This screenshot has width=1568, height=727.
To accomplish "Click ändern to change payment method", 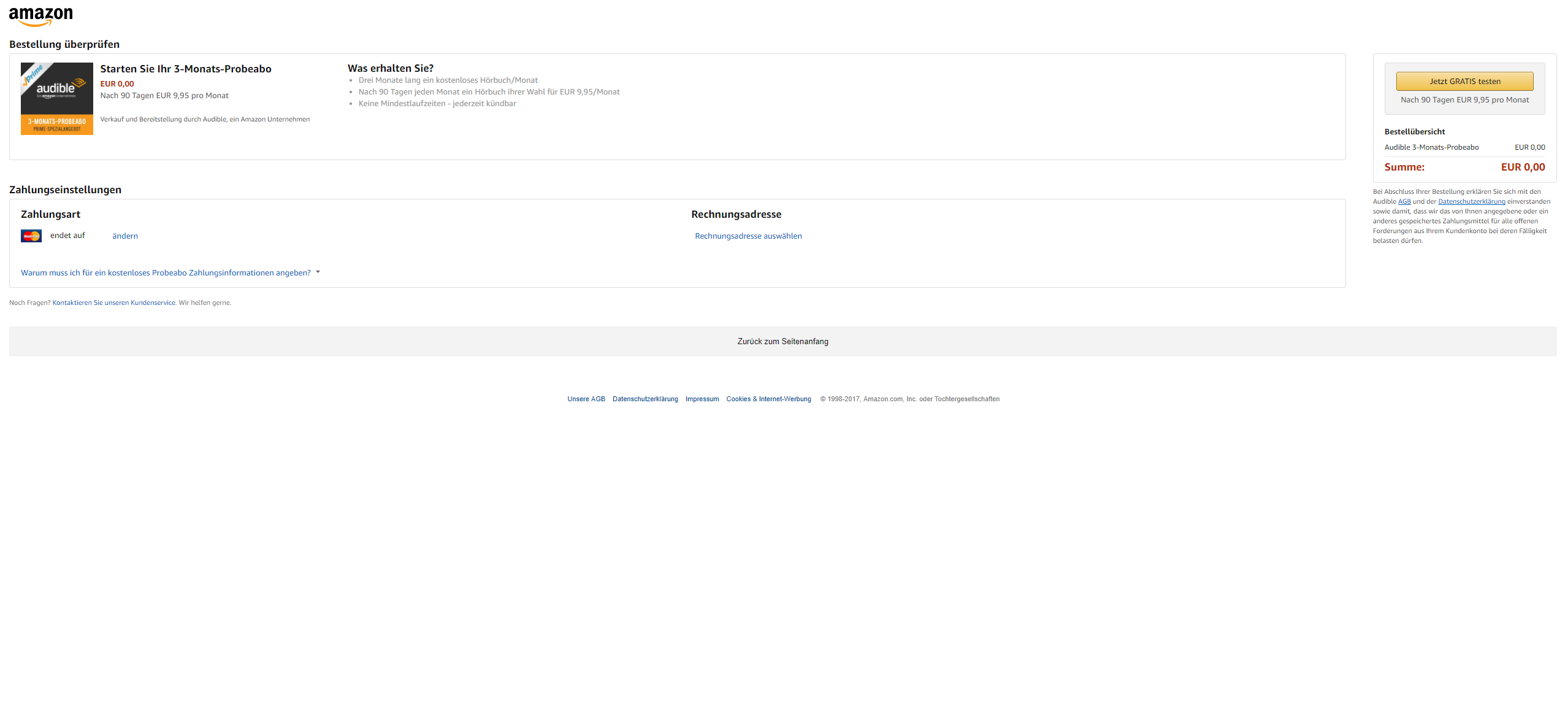I will 125,236.
